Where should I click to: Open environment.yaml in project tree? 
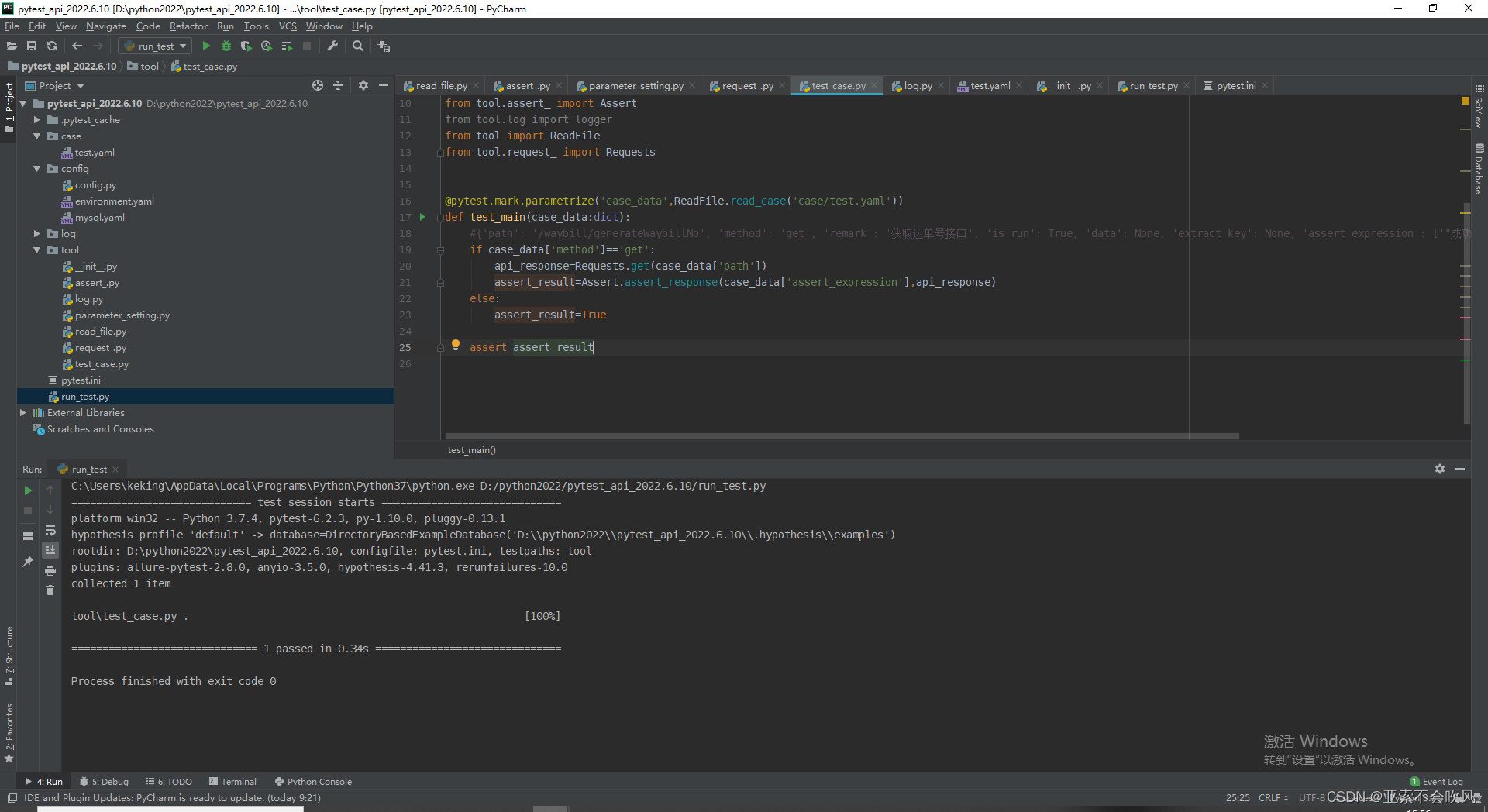pos(114,201)
